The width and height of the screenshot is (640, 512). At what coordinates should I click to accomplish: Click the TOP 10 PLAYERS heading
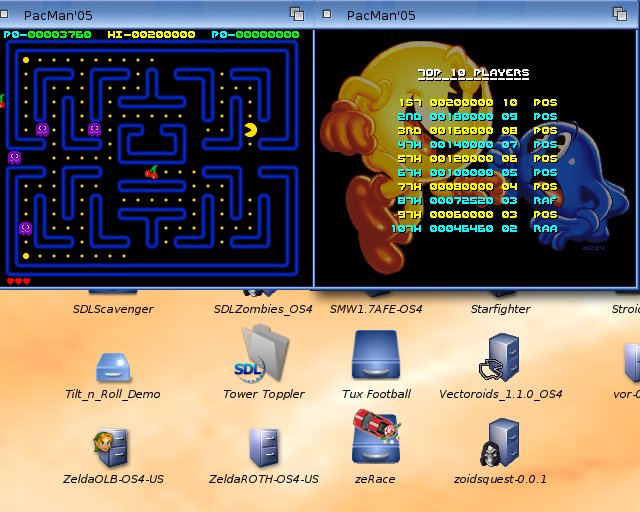473,73
